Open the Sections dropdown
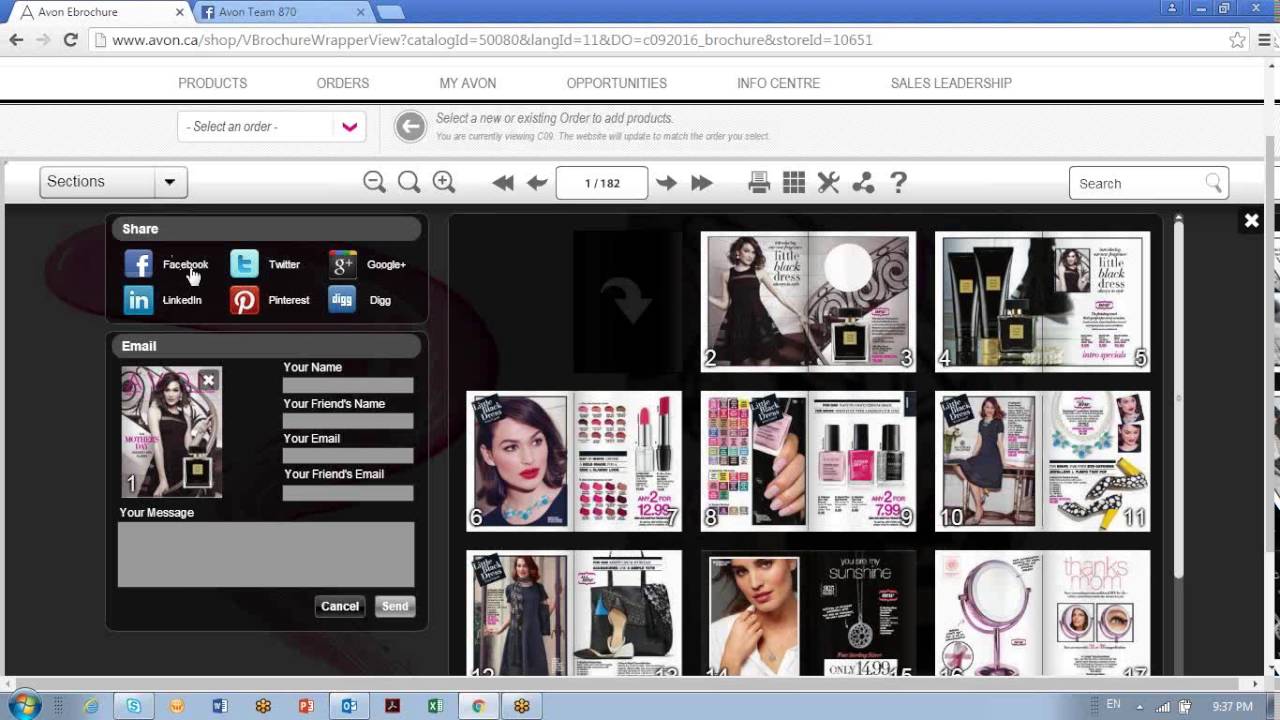1280x720 pixels. (113, 182)
